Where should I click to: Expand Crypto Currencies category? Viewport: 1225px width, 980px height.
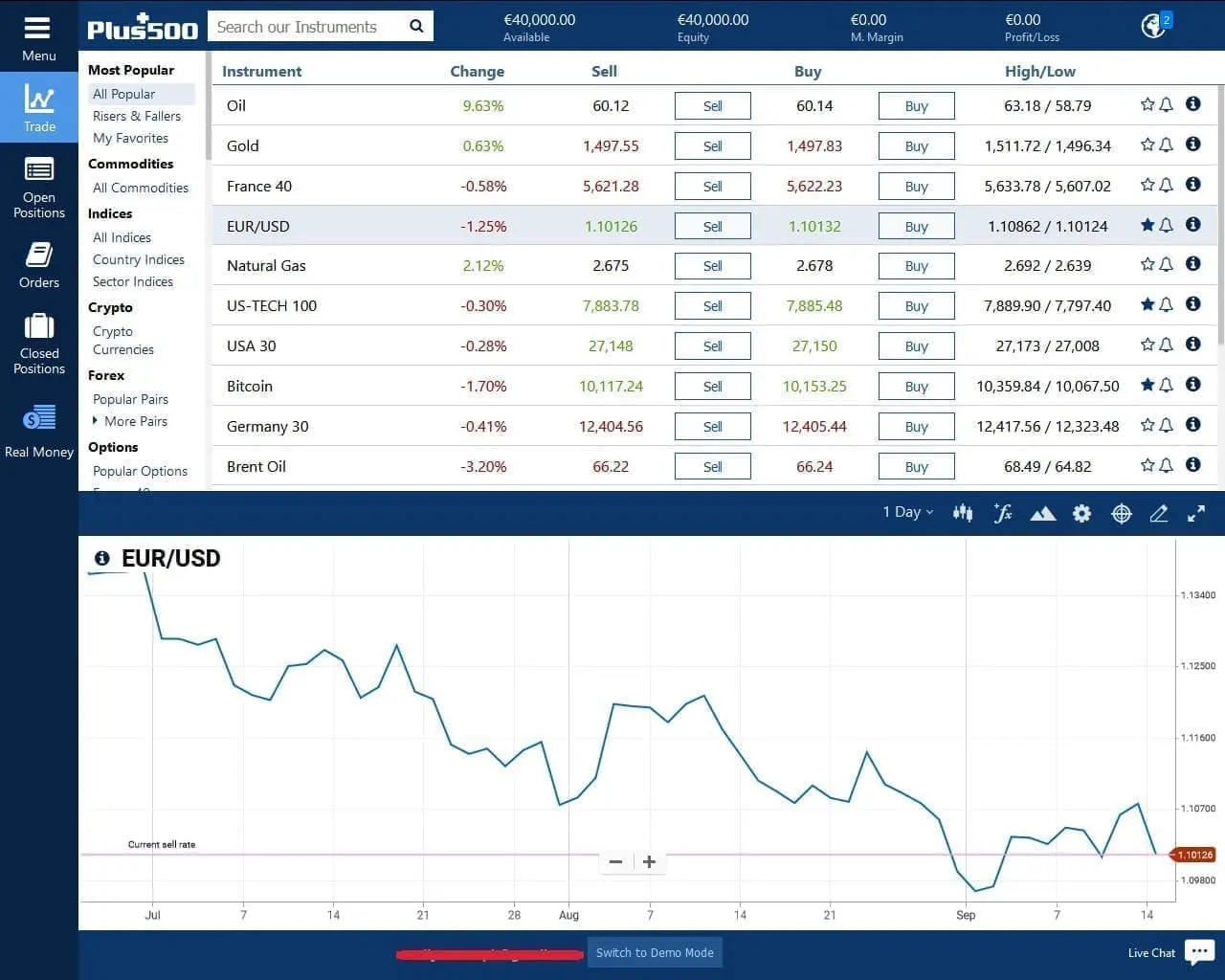(x=122, y=340)
